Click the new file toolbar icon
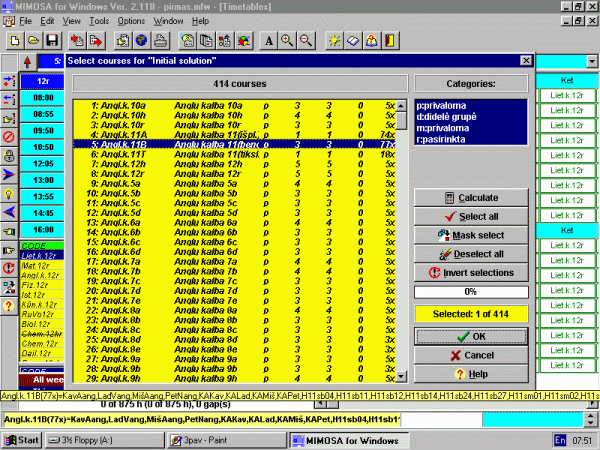The width and height of the screenshot is (600, 450). tap(16, 40)
